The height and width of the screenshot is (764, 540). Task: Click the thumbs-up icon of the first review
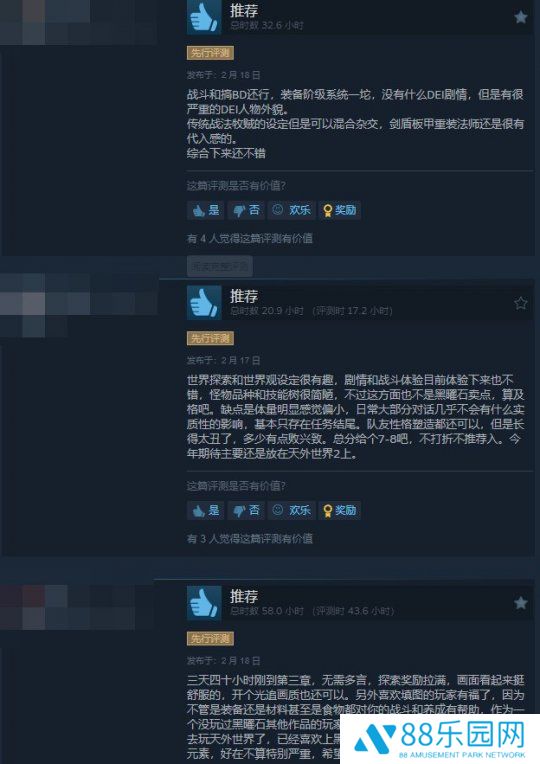204,18
